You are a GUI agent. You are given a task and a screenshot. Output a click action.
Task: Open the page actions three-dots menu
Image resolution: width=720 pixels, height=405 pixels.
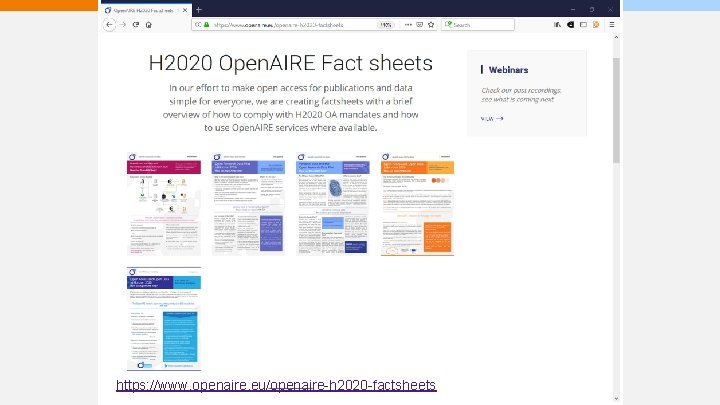pos(408,25)
